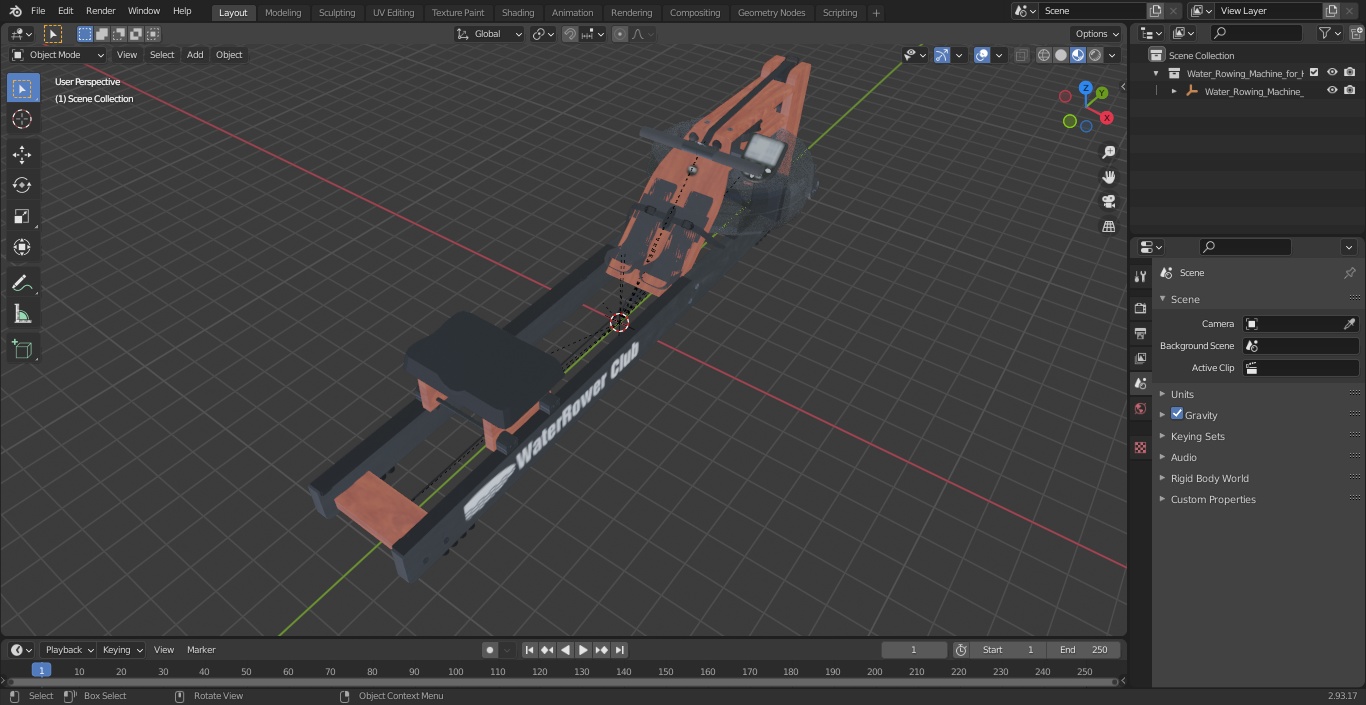This screenshot has height=705, width=1366.
Task: Open the File menu
Action: click(38, 11)
